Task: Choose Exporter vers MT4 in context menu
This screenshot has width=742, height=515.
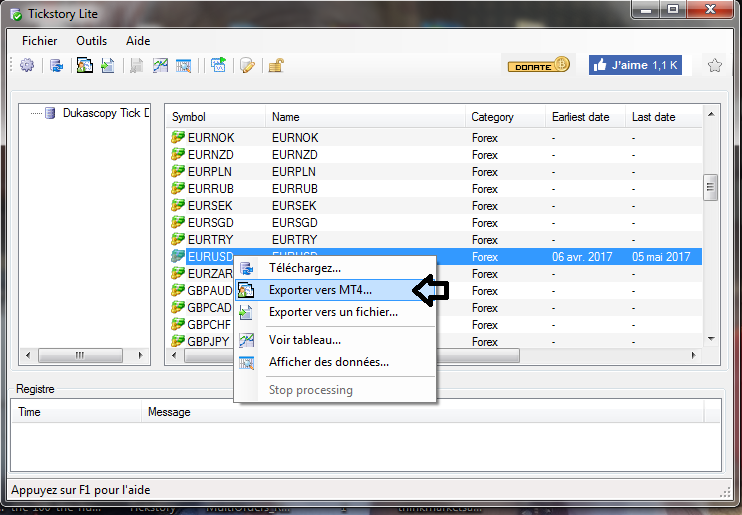Action: click(x=319, y=290)
